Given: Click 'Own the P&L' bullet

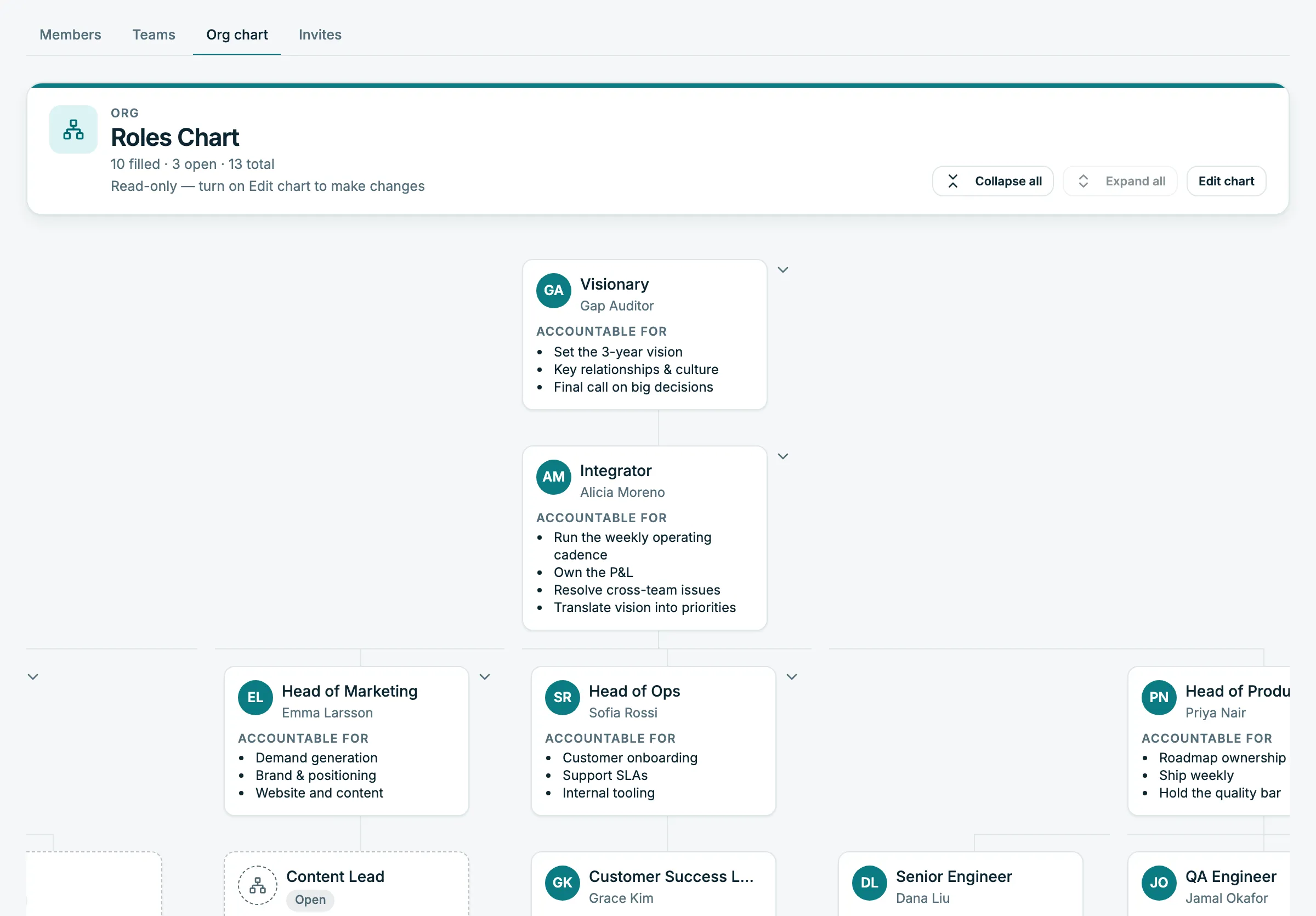Looking at the screenshot, I should click(593, 573).
